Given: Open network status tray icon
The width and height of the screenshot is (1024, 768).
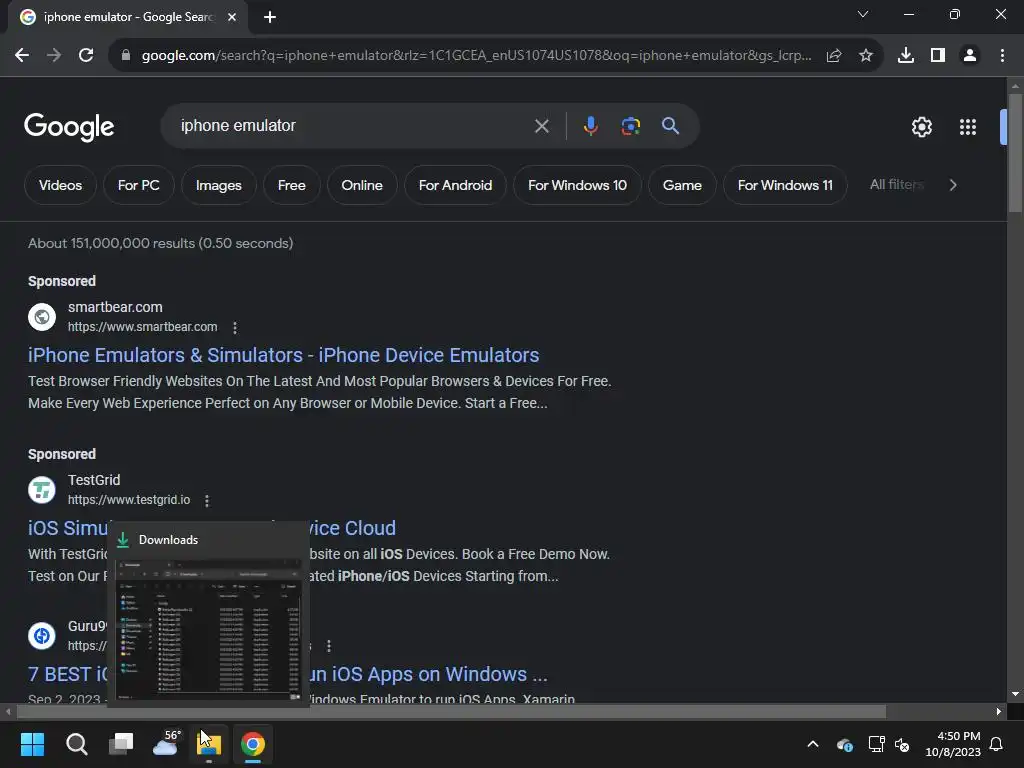Looking at the screenshot, I should tap(876, 744).
